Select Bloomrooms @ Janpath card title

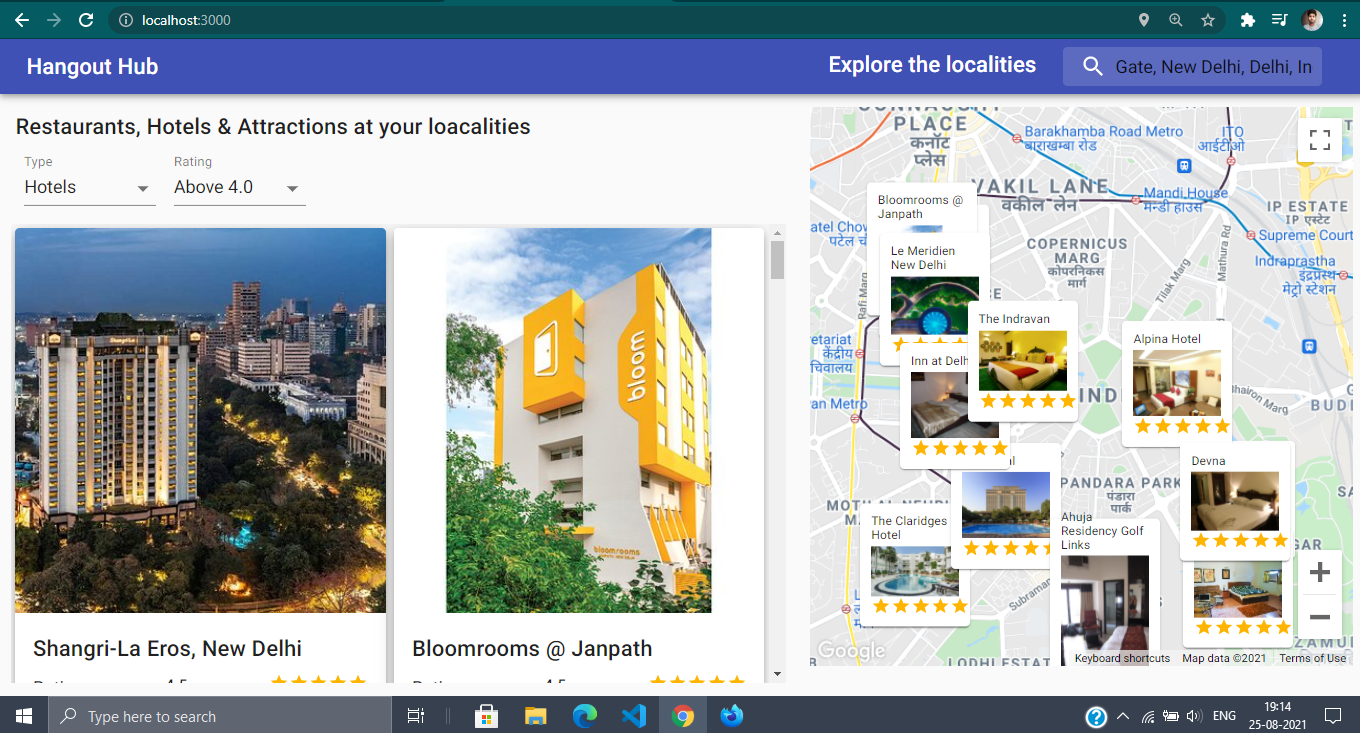coord(532,648)
